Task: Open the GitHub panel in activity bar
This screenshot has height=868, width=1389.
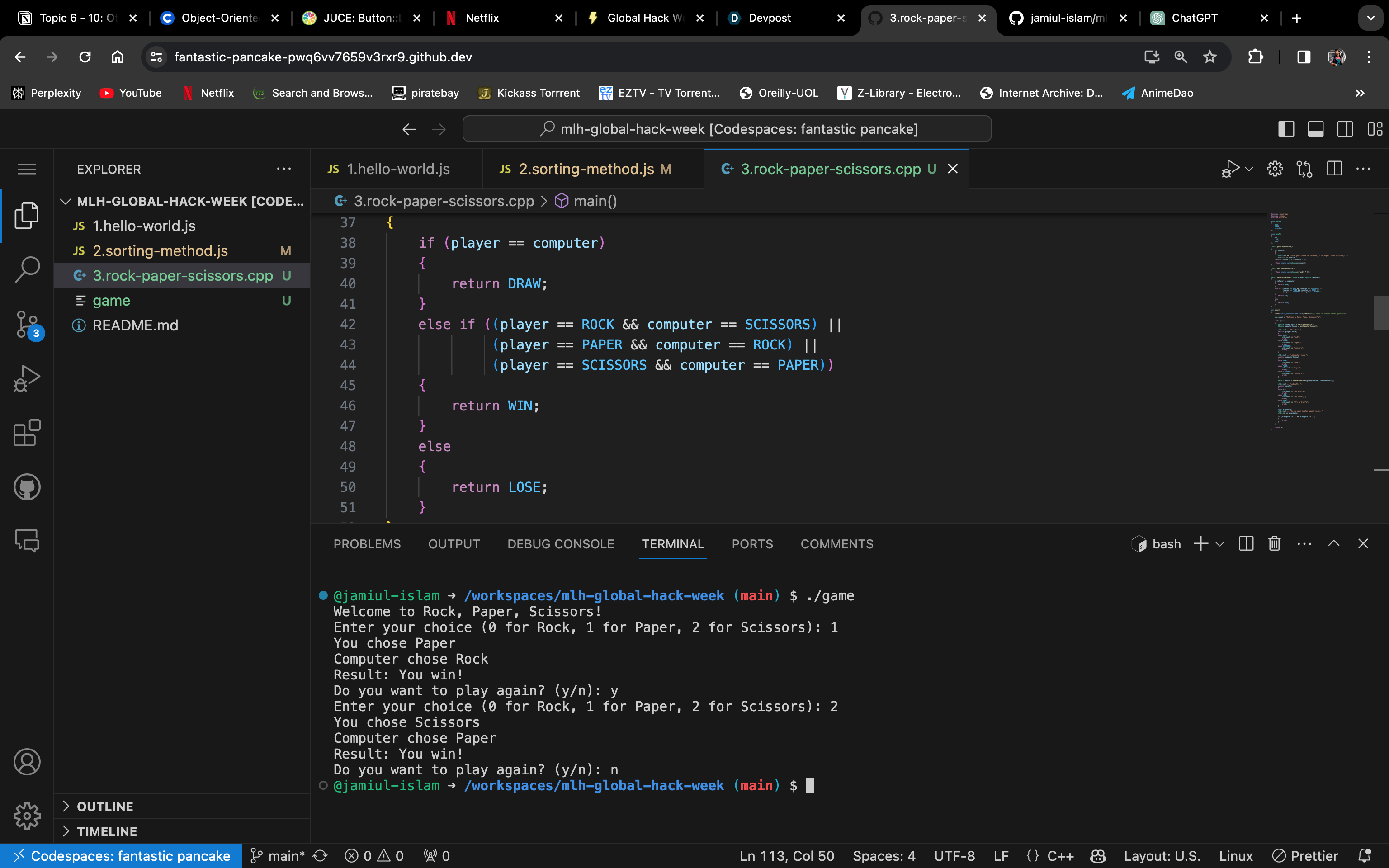Action: (26, 487)
